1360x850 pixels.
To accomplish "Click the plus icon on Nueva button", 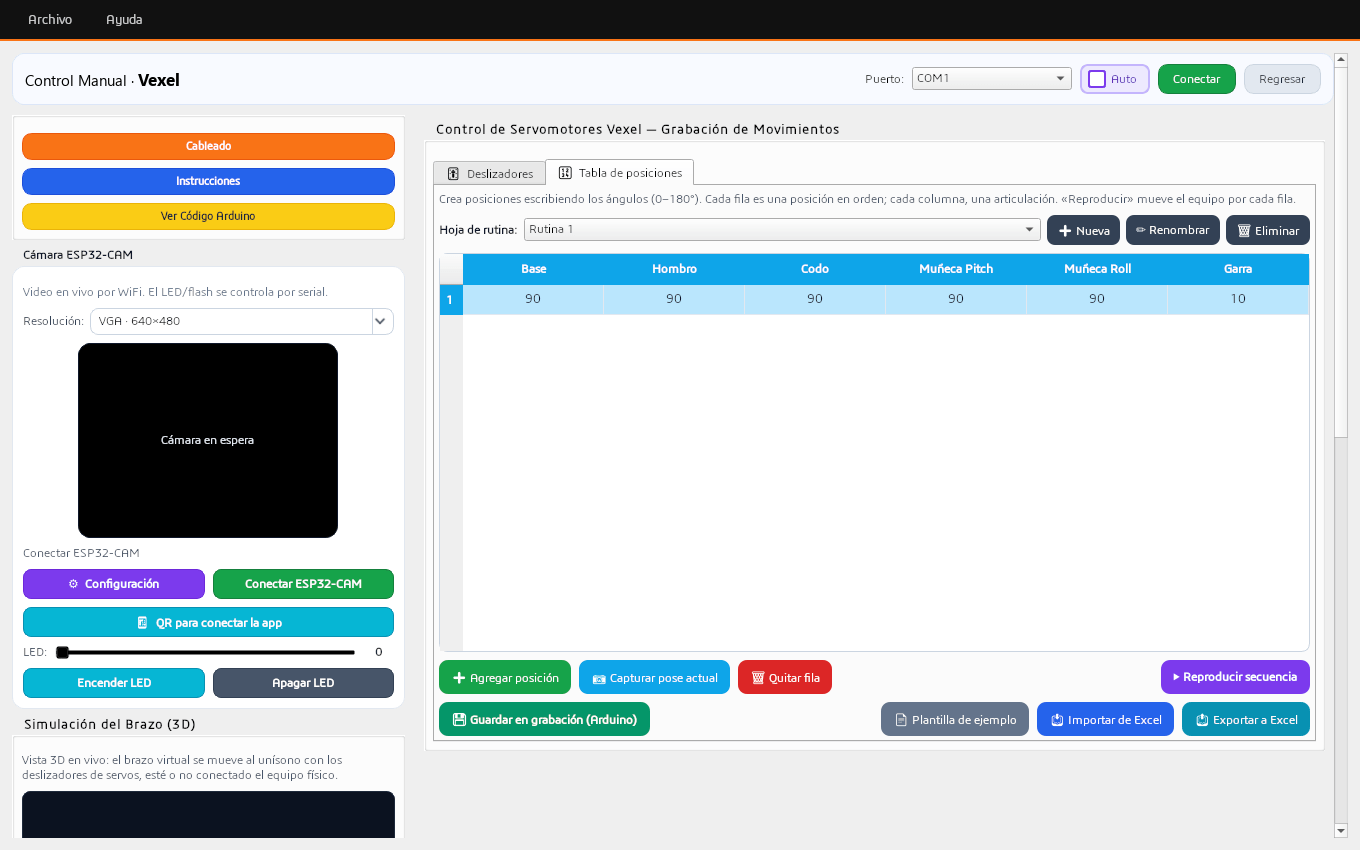I will (1065, 231).
